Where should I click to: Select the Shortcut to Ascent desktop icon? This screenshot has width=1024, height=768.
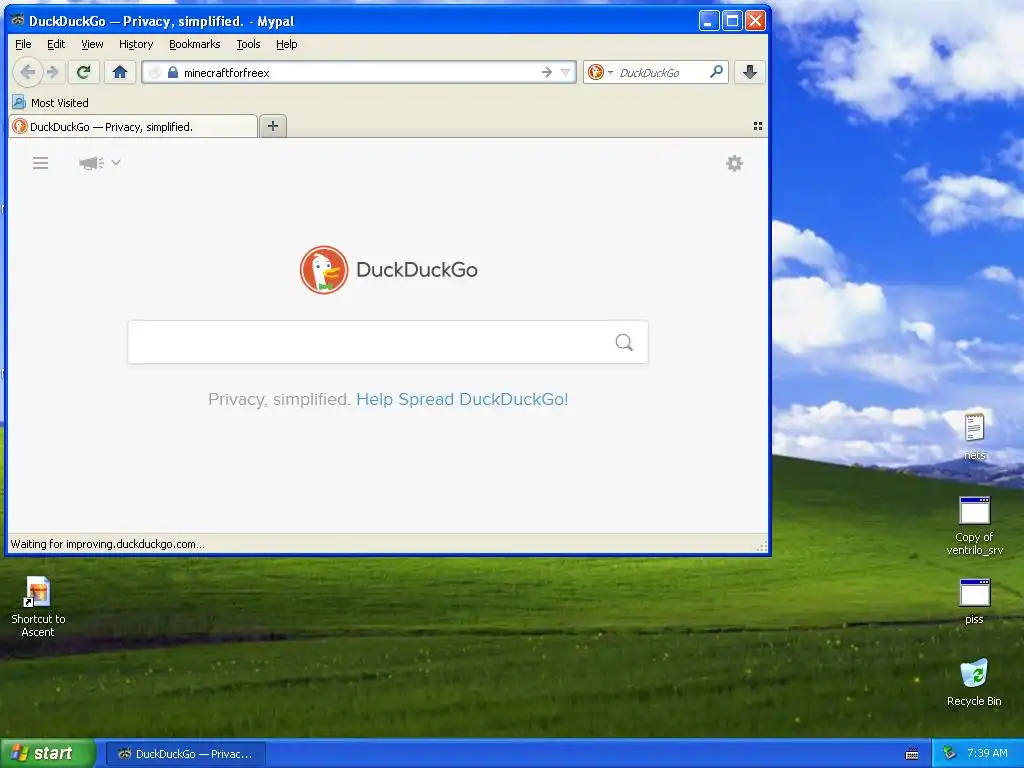38,607
